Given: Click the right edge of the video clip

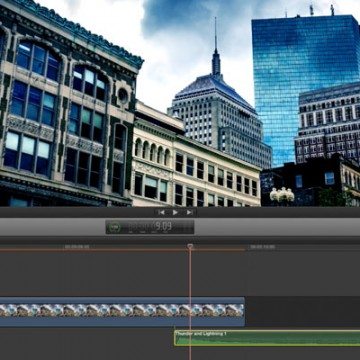Looking at the screenshot, I should coord(244,312).
